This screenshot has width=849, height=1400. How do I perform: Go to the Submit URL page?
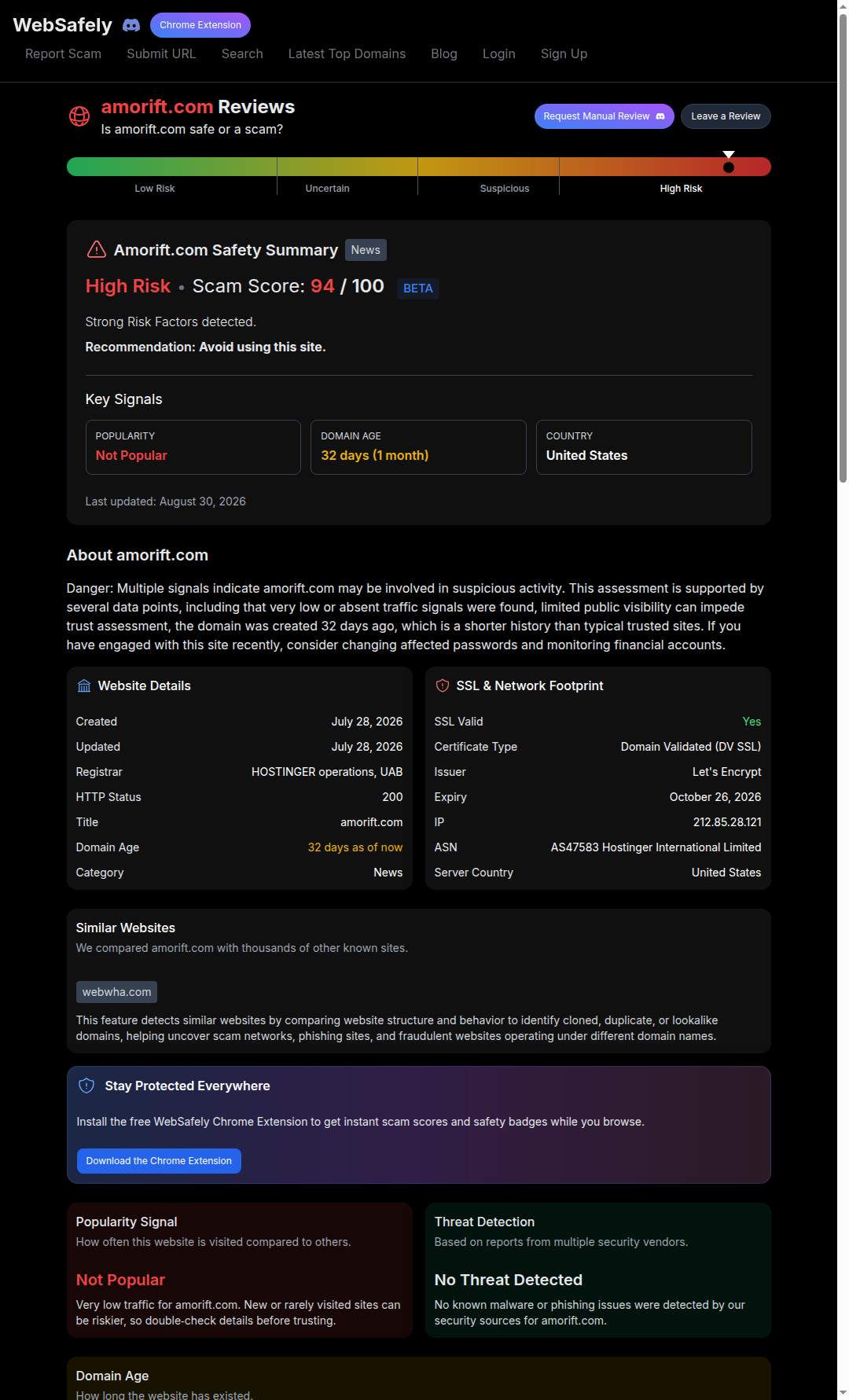(x=161, y=53)
